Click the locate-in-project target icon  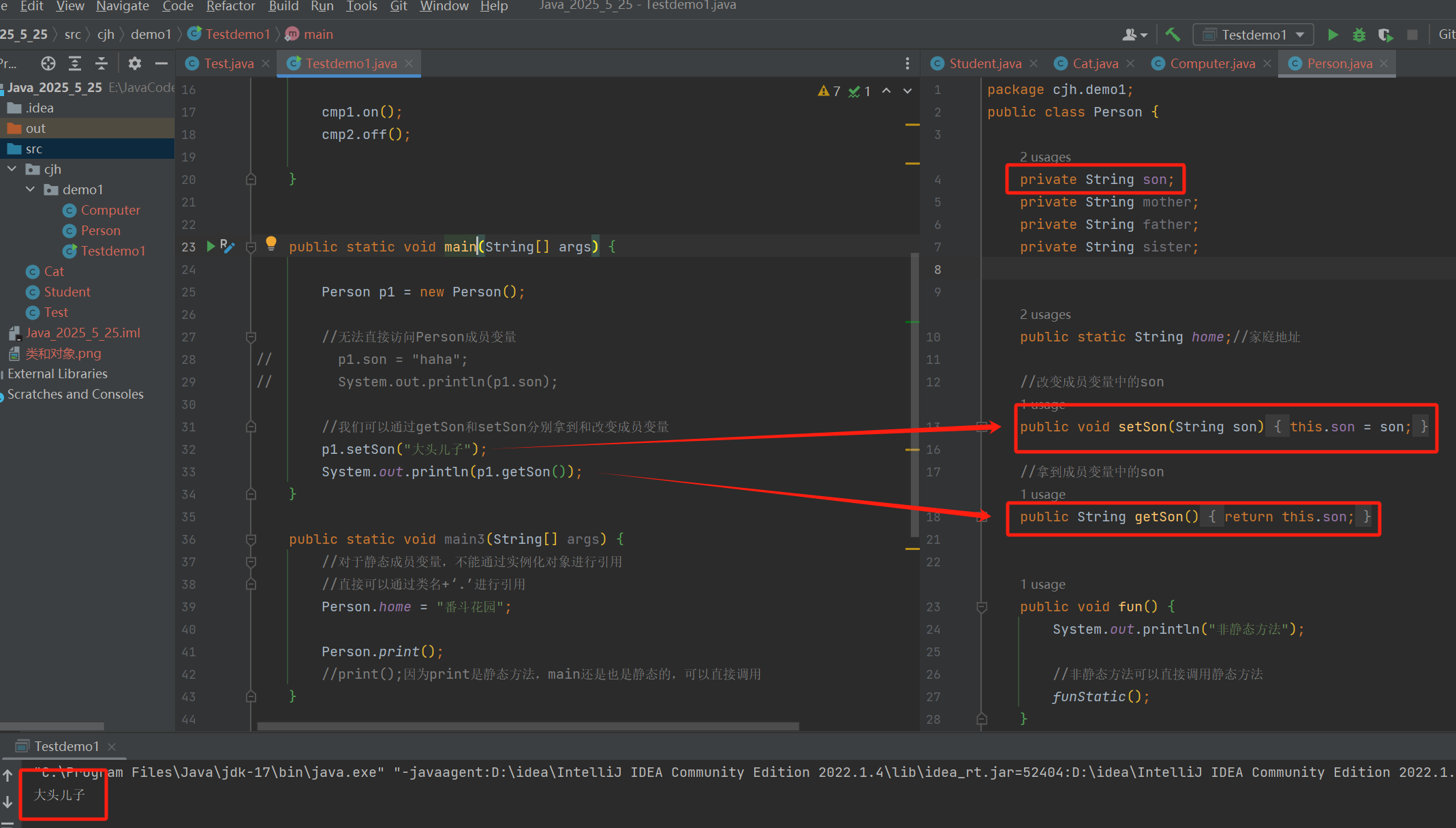[x=48, y=63]
